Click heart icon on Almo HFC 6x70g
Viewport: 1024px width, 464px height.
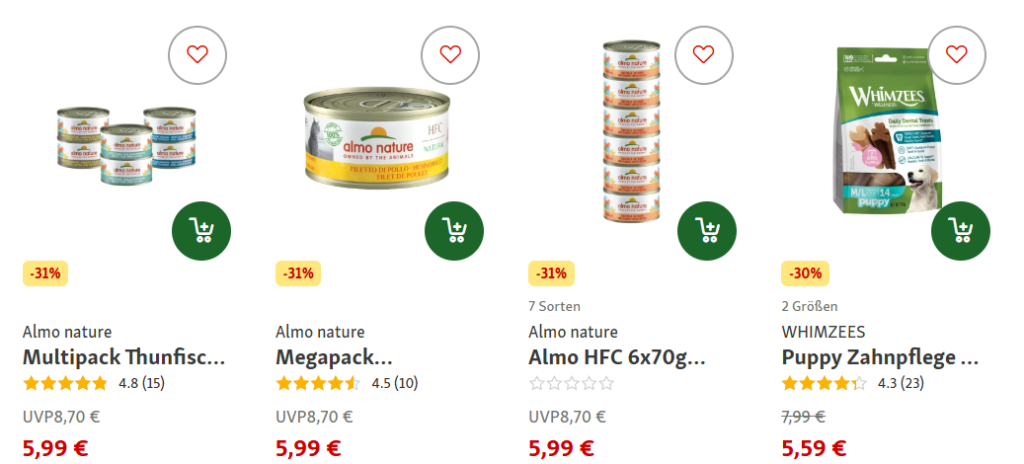[x=703, y=54]
